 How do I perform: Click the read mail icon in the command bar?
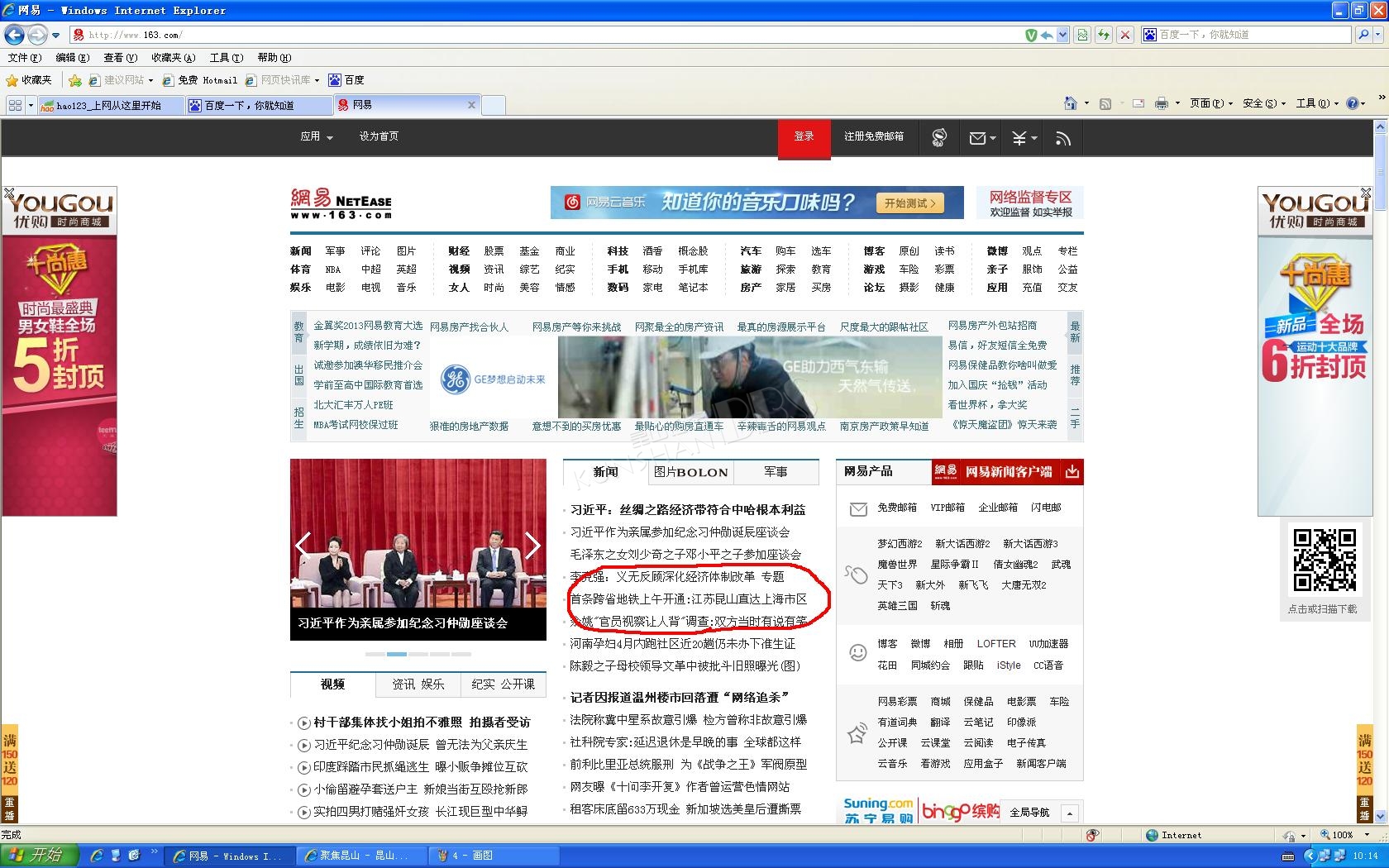[x=1138, y=103]
